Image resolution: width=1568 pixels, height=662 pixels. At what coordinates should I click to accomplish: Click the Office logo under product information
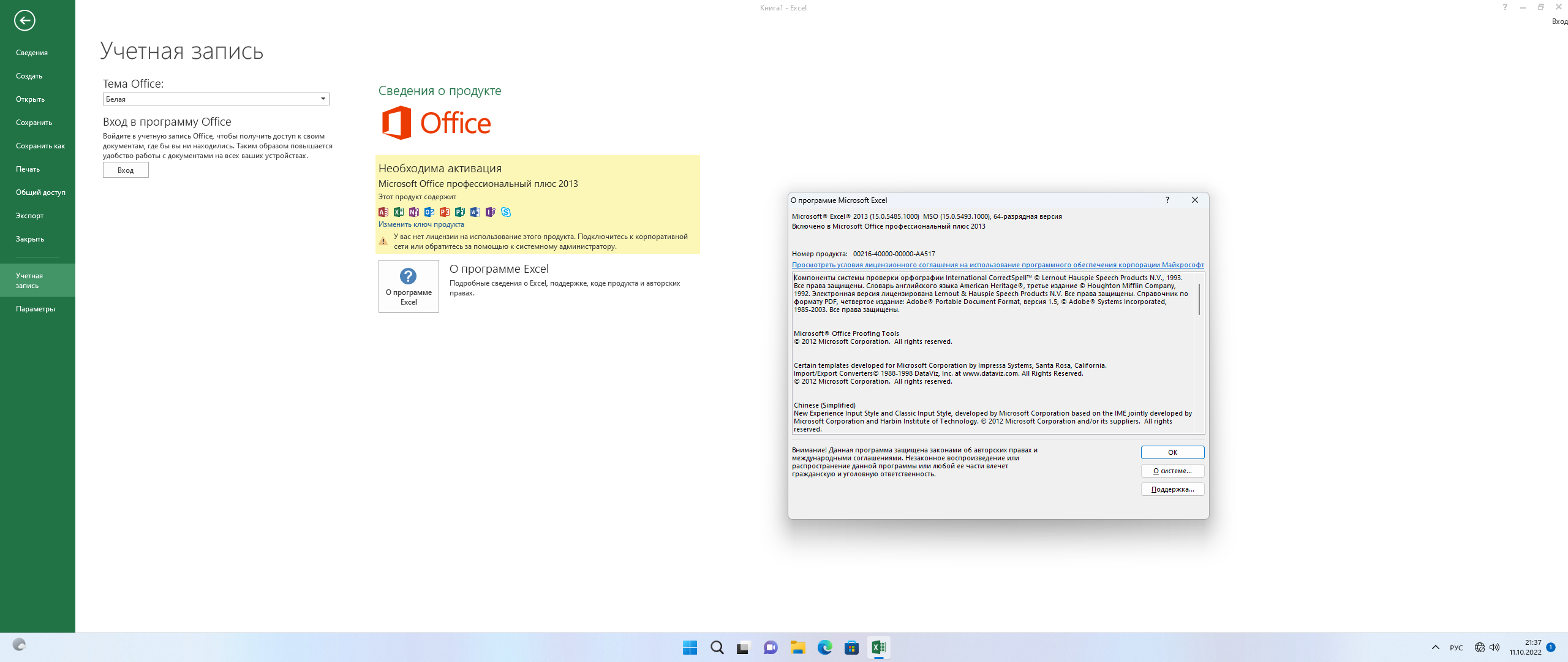pos(436,123)
